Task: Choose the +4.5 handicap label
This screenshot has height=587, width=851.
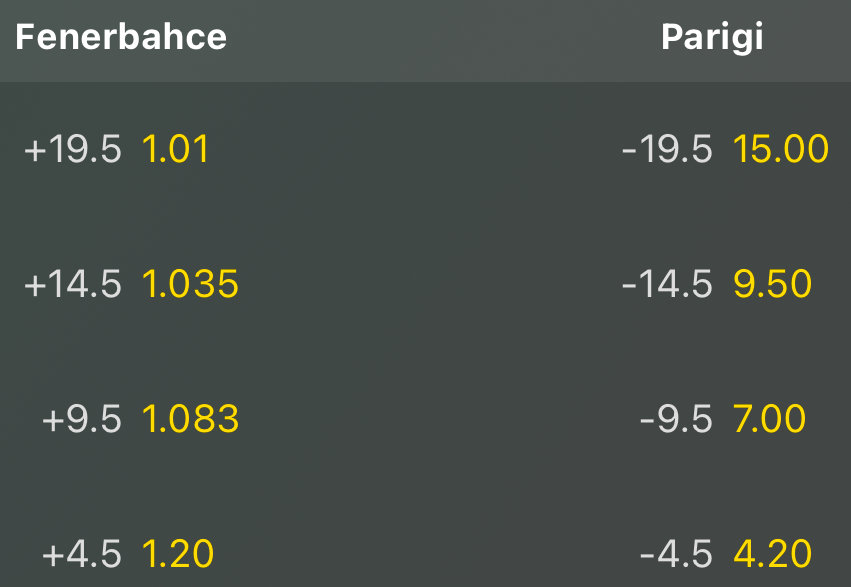Action: click(x=81, y=553)
